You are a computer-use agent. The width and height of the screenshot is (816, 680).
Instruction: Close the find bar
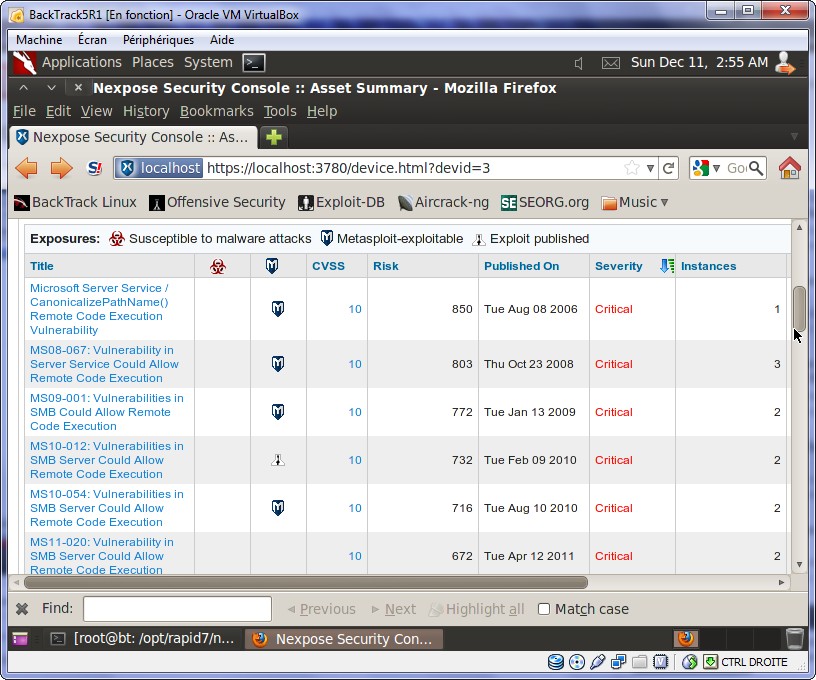(22, 609)
